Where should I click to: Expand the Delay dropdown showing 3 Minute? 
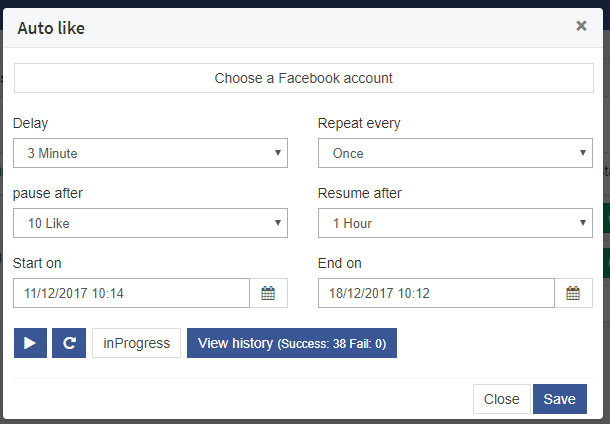[x=150, y=153]
